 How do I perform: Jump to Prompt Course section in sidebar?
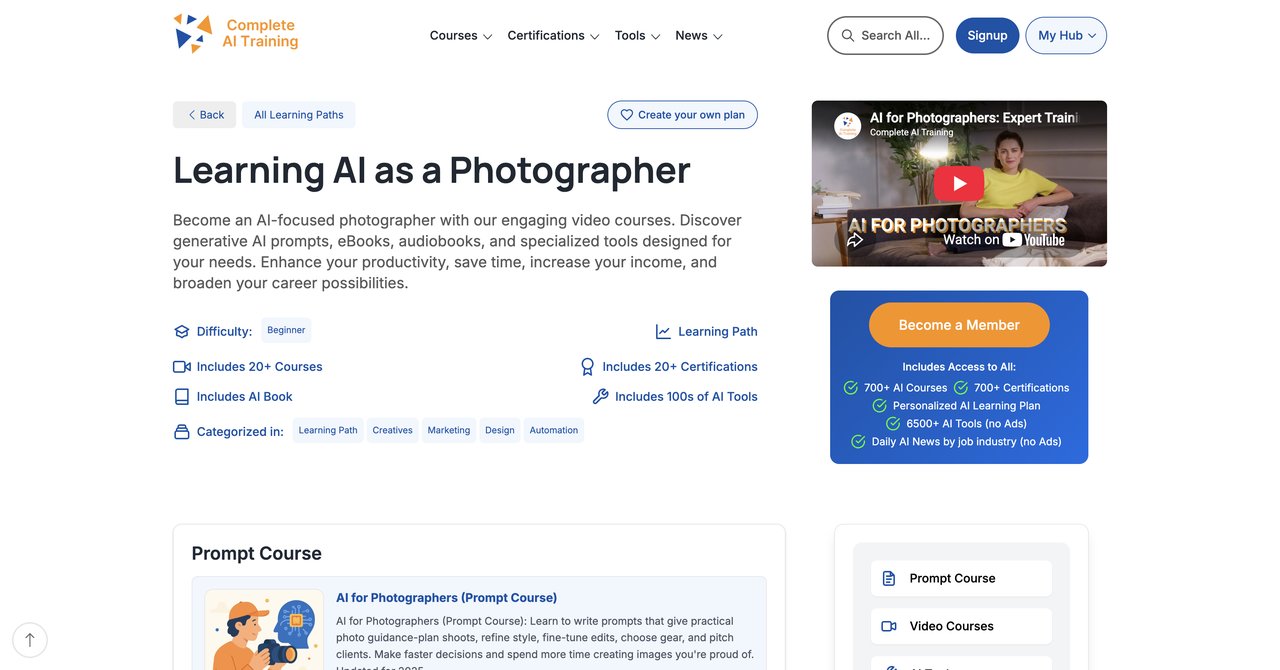(x=961, y=578)
